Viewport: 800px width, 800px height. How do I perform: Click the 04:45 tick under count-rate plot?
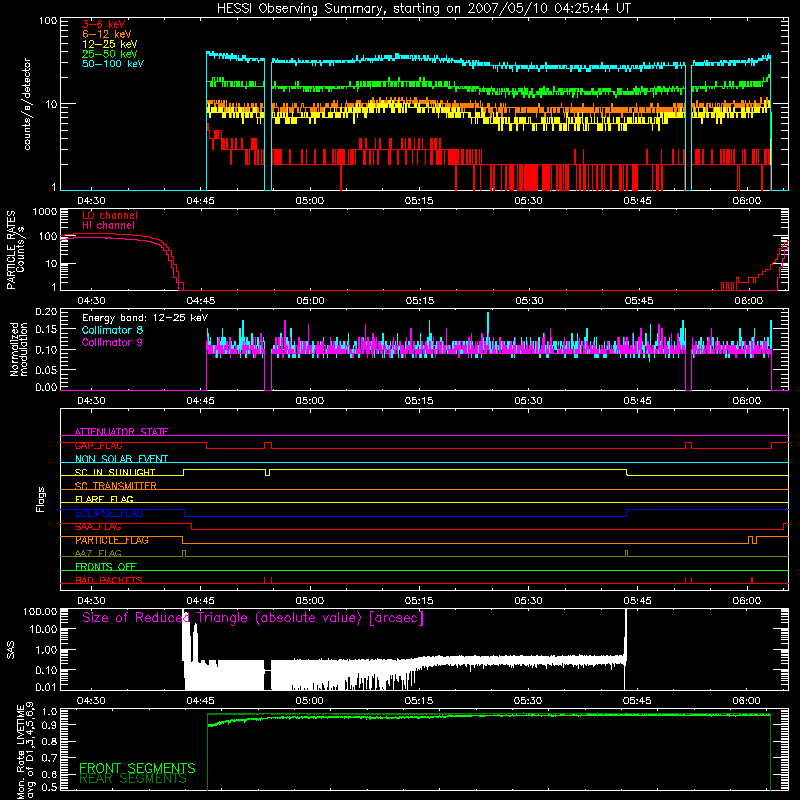point(200,201)
